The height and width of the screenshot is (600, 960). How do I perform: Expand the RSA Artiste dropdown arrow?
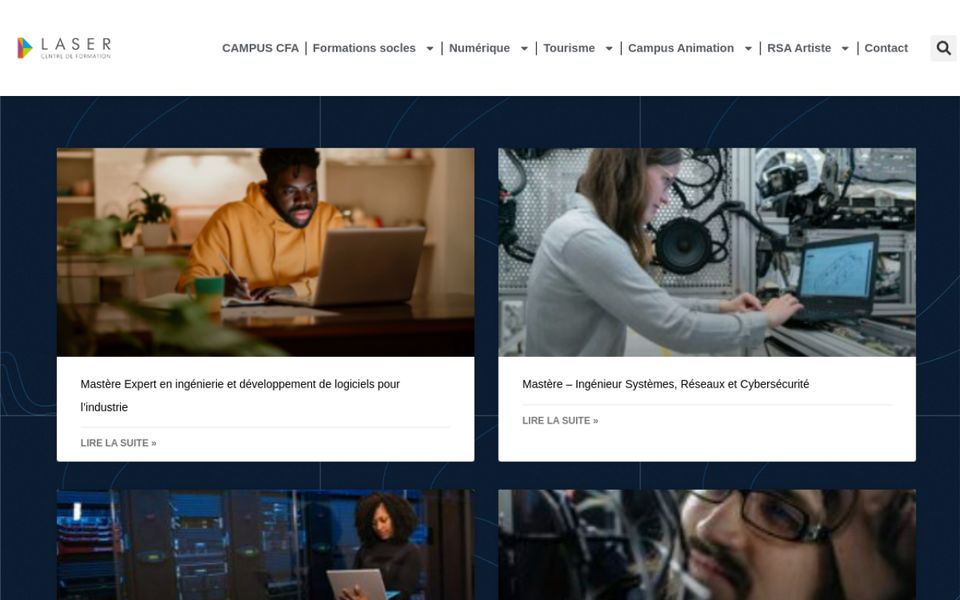click(845, 48)
